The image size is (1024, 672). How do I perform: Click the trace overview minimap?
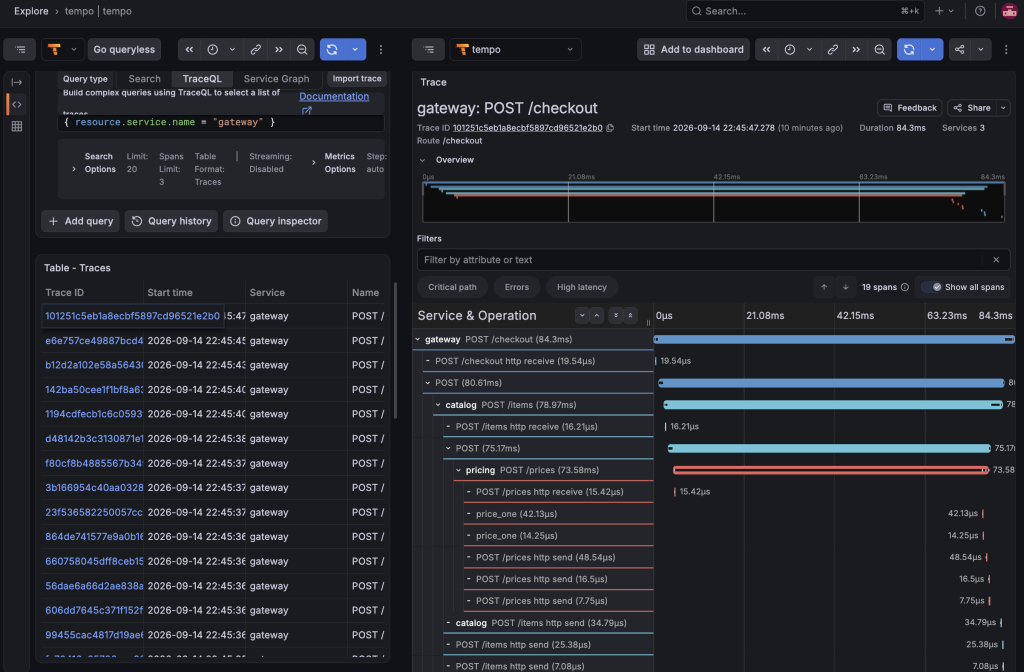pos(713,201)
